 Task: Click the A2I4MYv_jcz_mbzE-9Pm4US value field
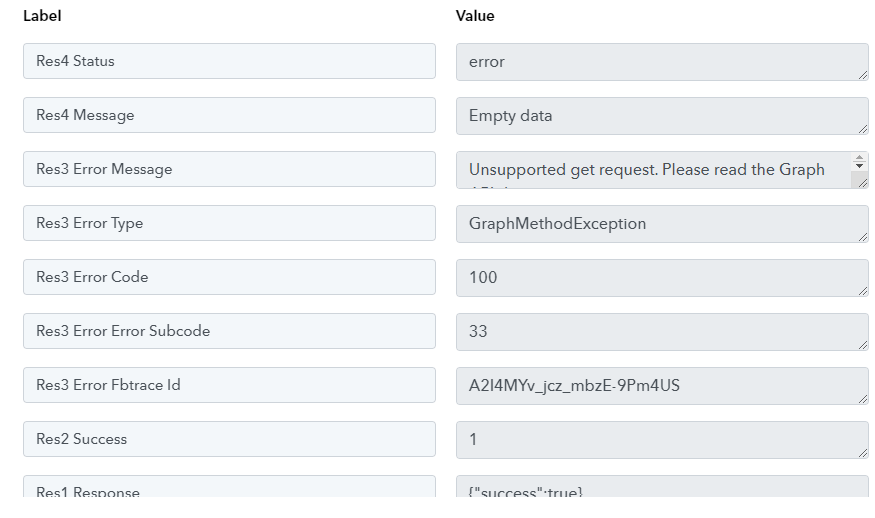coord(662,386)
